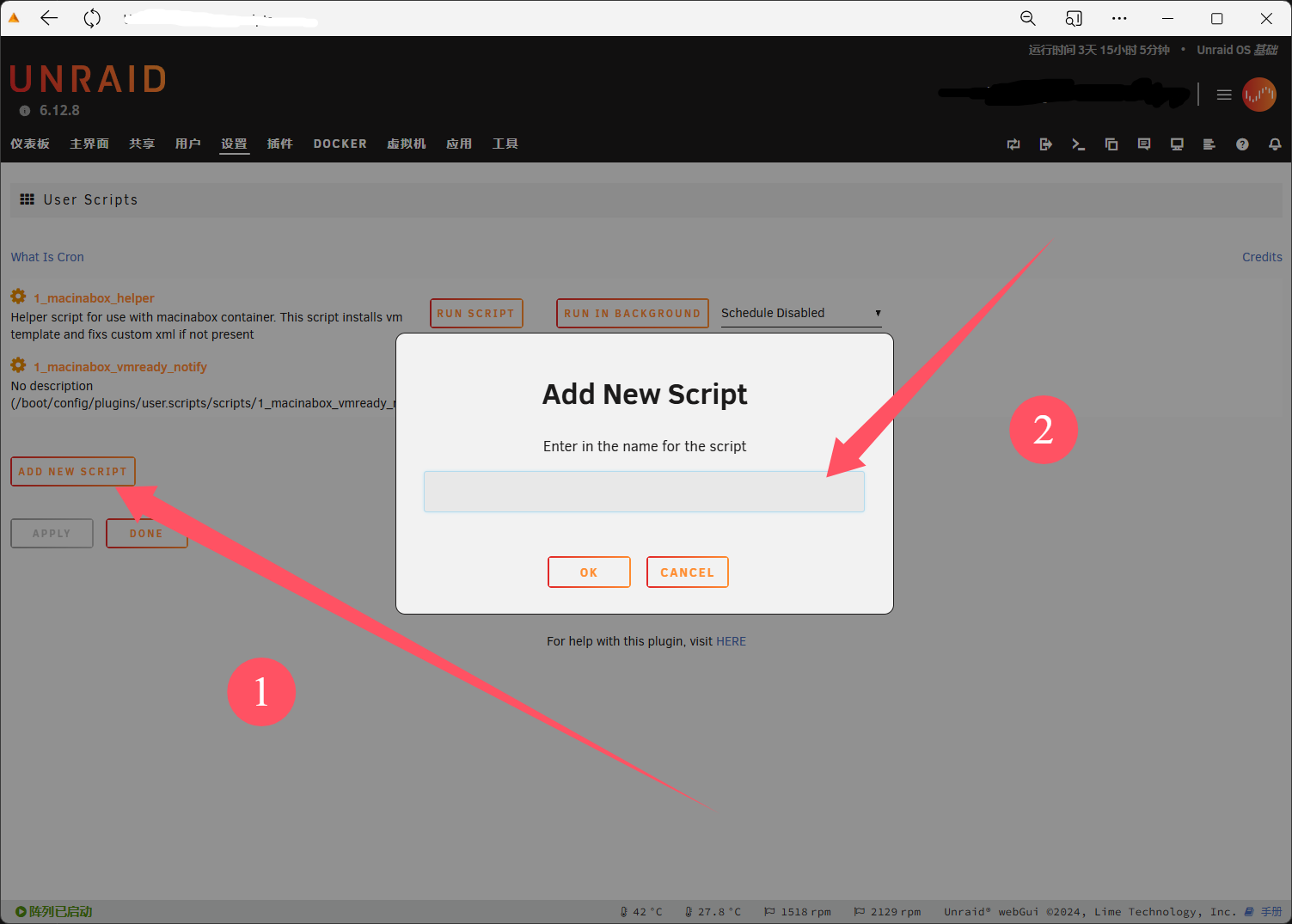Viewport: 1292px width, 924px height.
Task: Cancel the Add New Script dialog
Action: click(x=687, y=572)
